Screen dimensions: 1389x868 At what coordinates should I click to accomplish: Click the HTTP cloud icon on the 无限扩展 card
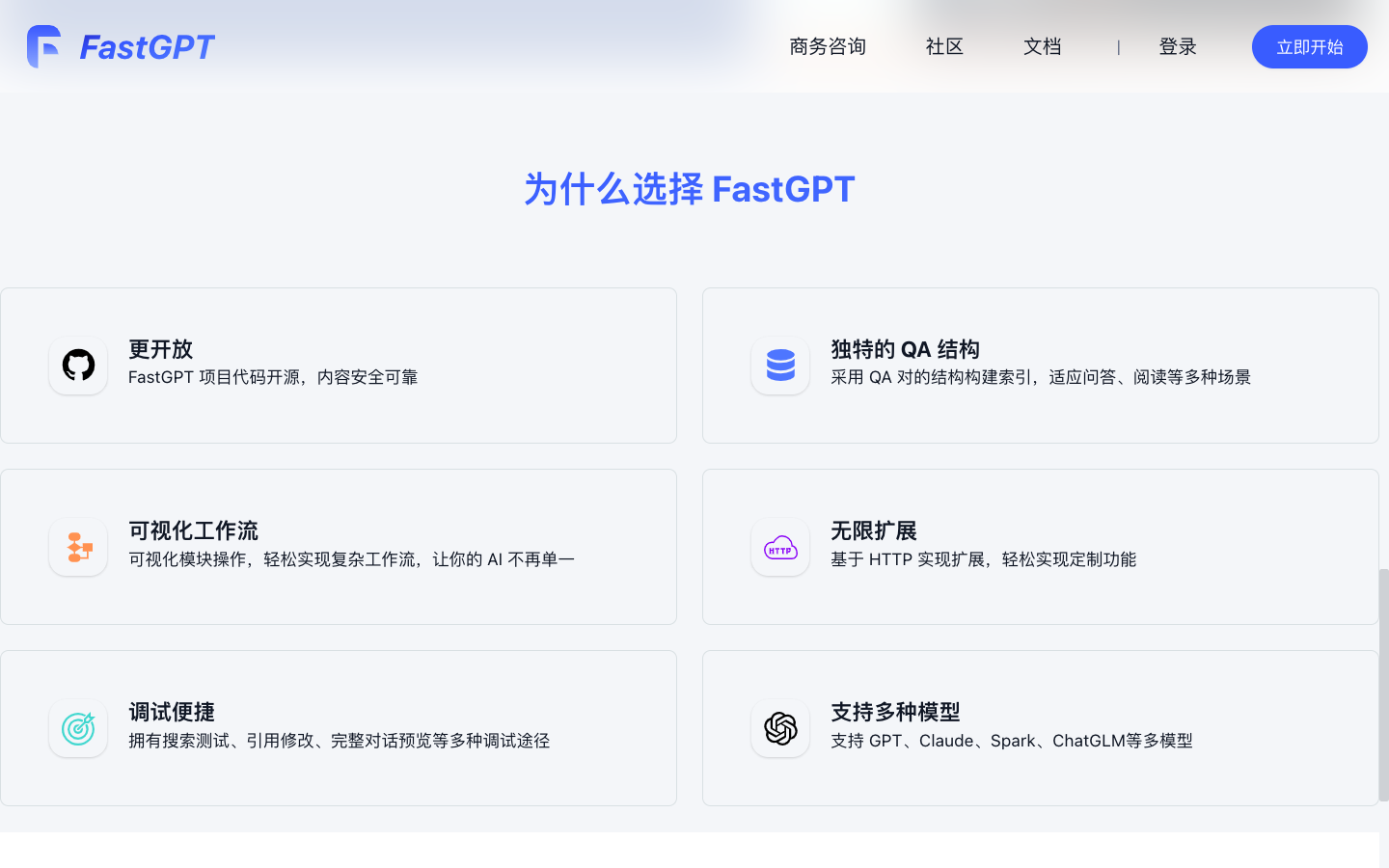click(x=779, y=547)
